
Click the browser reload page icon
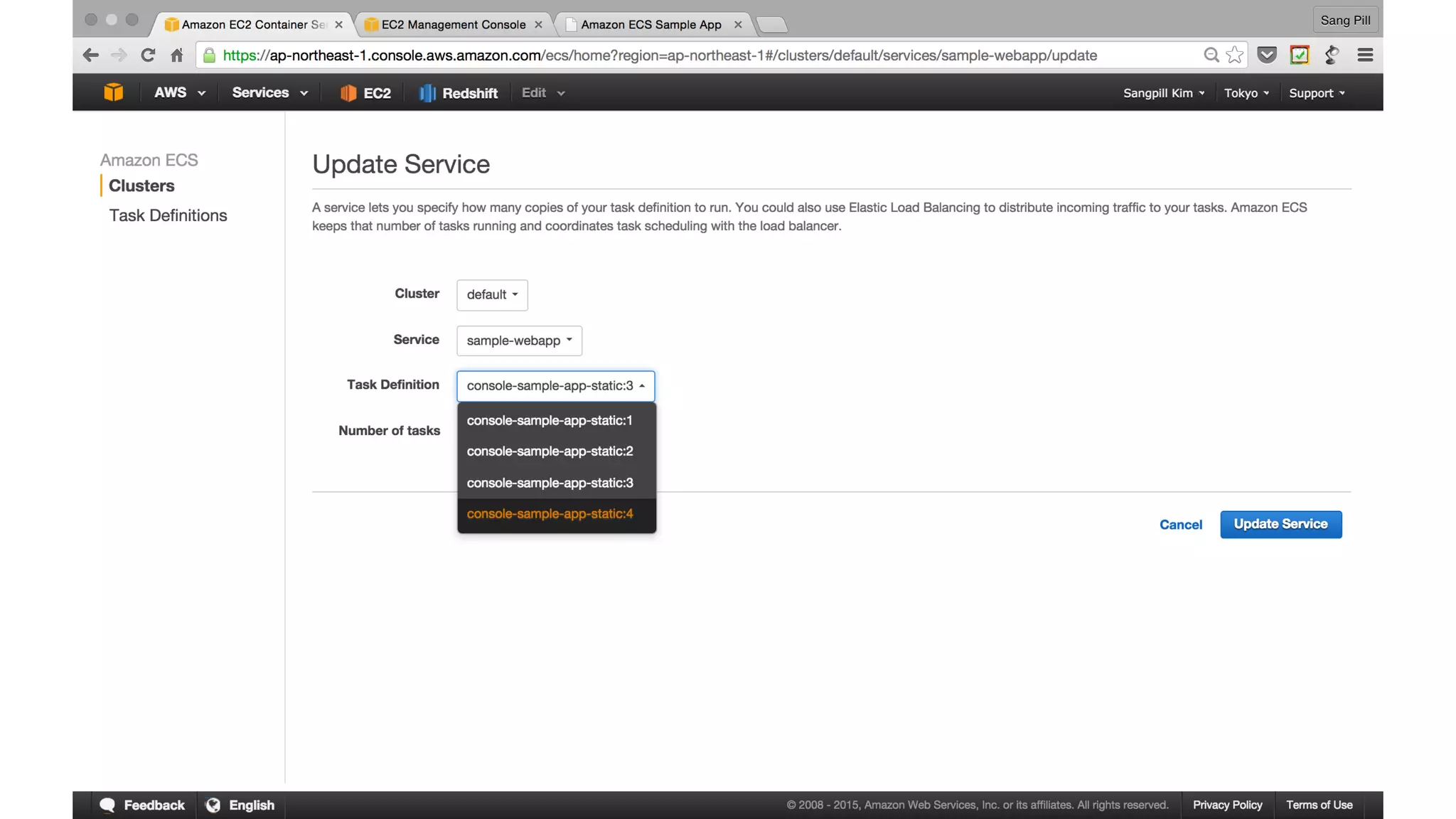tap(148, 55)
